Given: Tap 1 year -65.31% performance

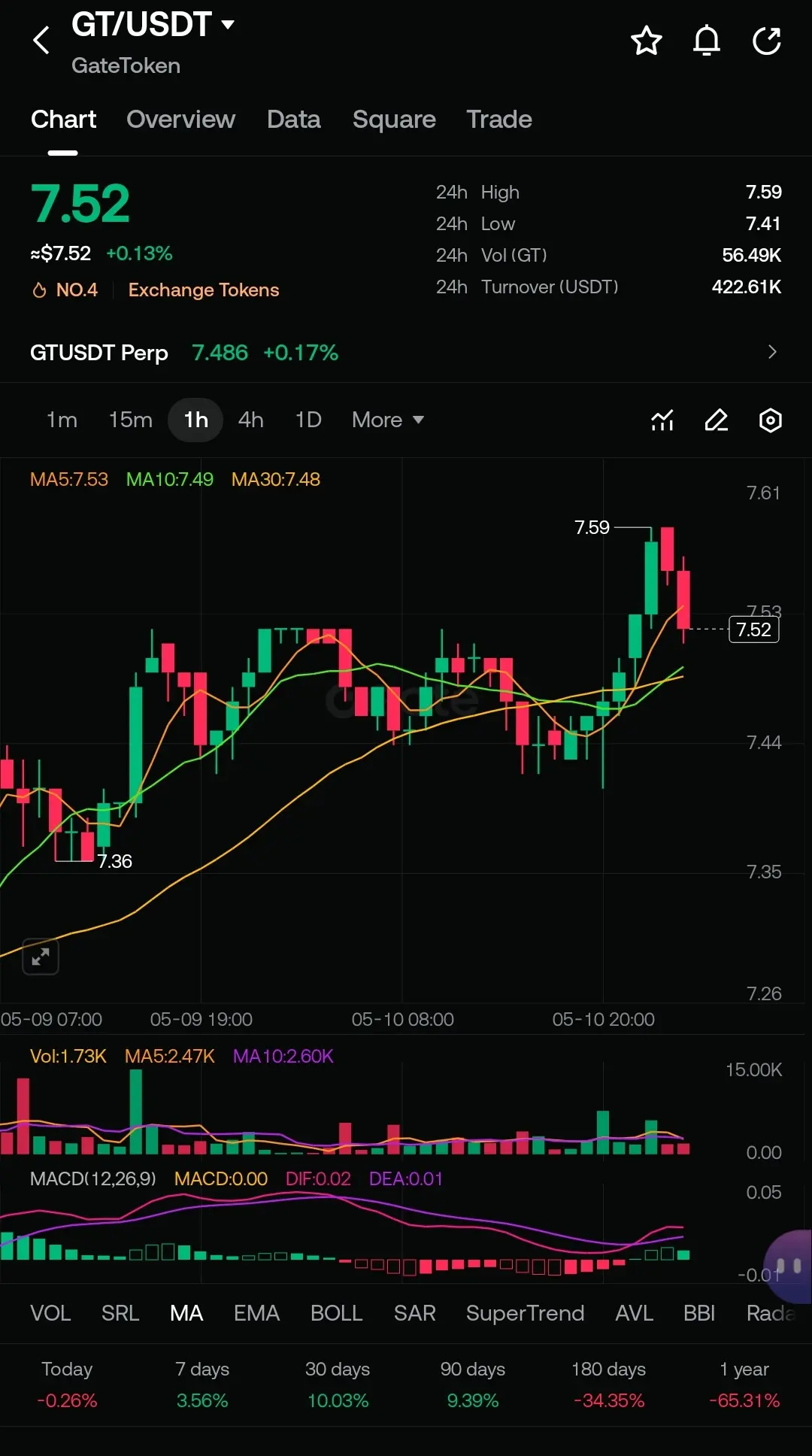Looking at the screenshot, I should coord(744,1385).
